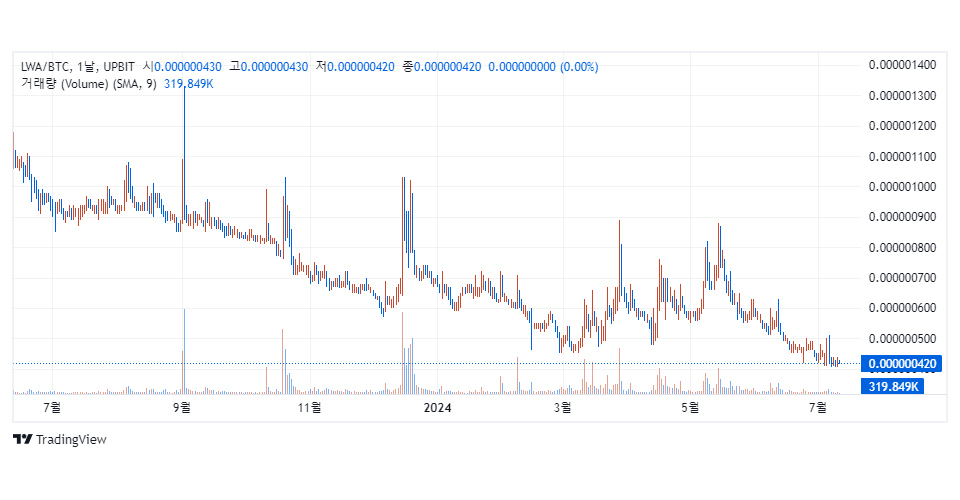Click the 시 open price value
This screenshot has height=500, width=960.
pyautogui.click(x=188, y=67)
